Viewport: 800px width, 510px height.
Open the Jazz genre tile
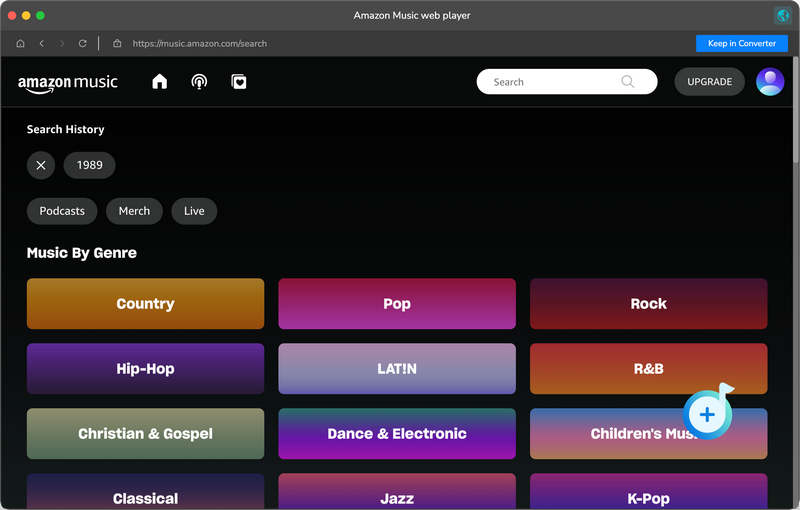pos(397,492)
